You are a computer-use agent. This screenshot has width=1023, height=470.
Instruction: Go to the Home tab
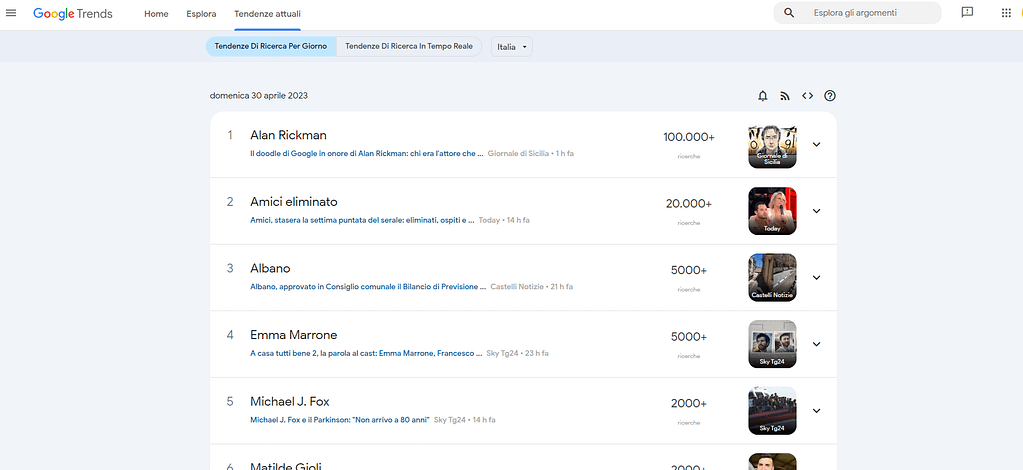click(x=156, y=14)
